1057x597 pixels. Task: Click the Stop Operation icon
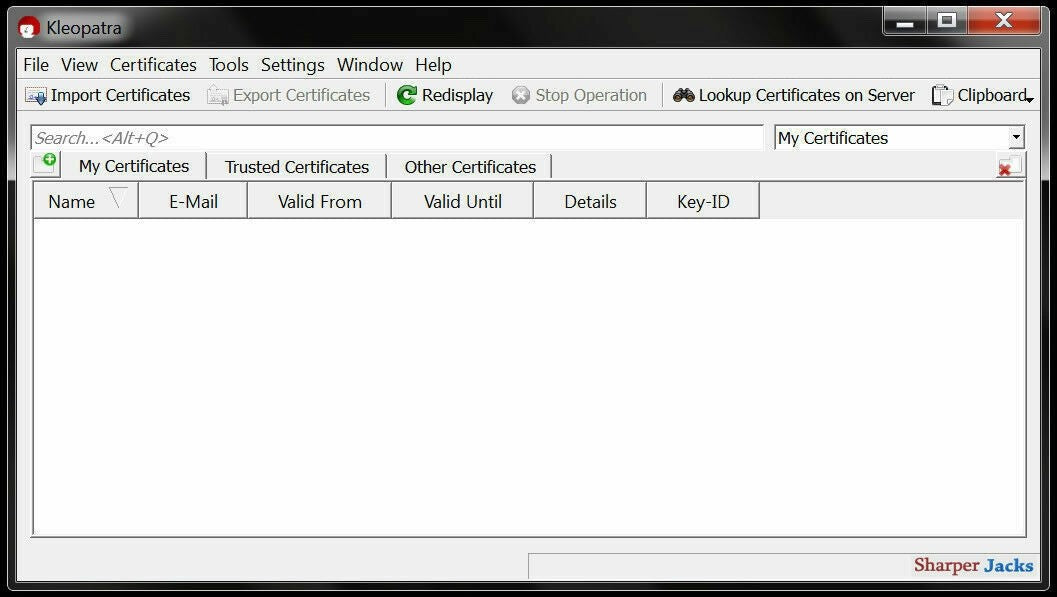[x=521, y=95]
